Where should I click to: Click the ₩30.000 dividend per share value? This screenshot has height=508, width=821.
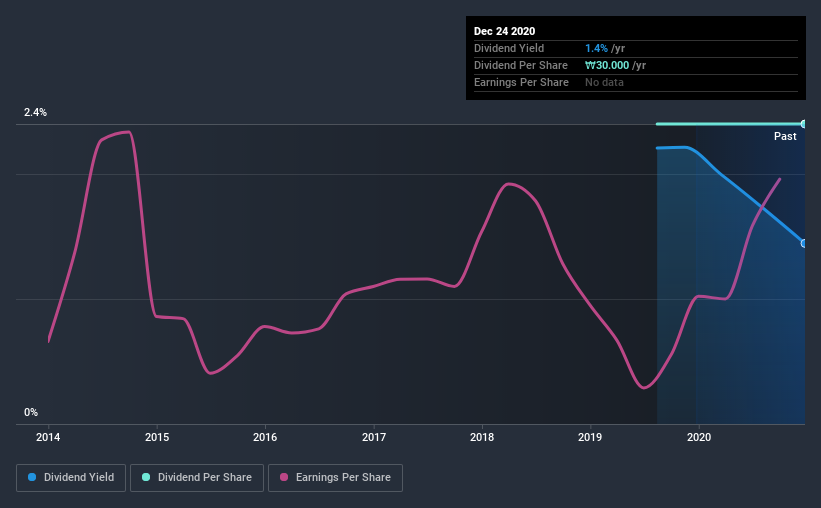tap(607, 65)
